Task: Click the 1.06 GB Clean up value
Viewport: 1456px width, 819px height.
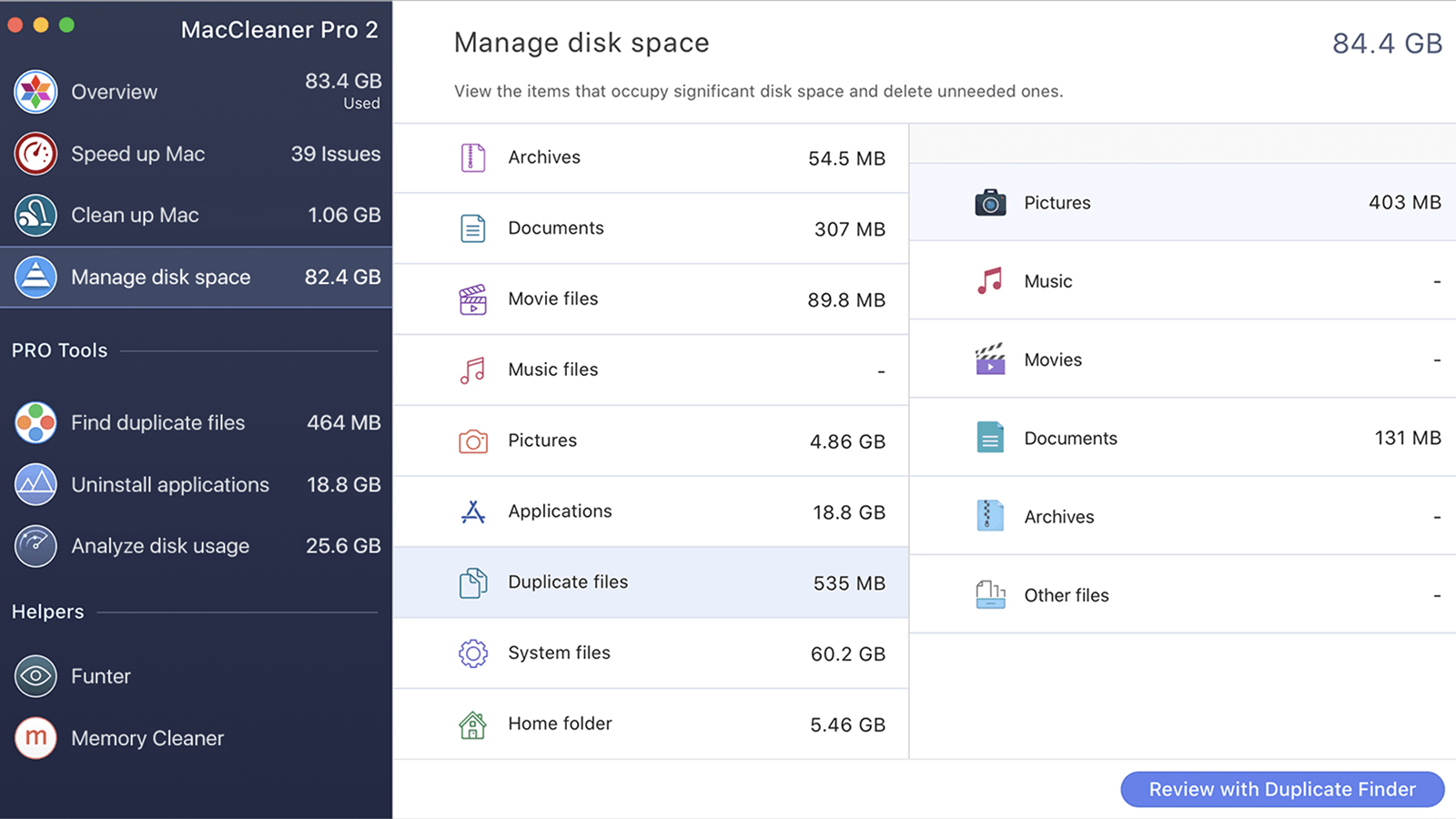Action: tap(344, 215)
